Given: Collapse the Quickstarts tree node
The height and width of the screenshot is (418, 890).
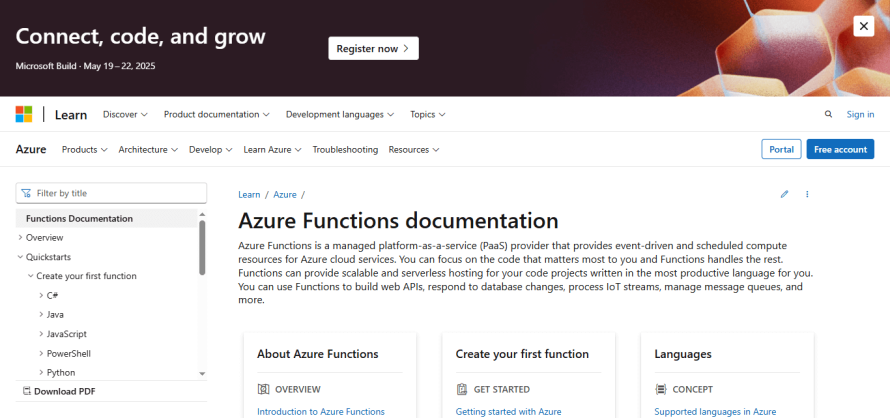Looking at the screenshot, I should (20, 257).
